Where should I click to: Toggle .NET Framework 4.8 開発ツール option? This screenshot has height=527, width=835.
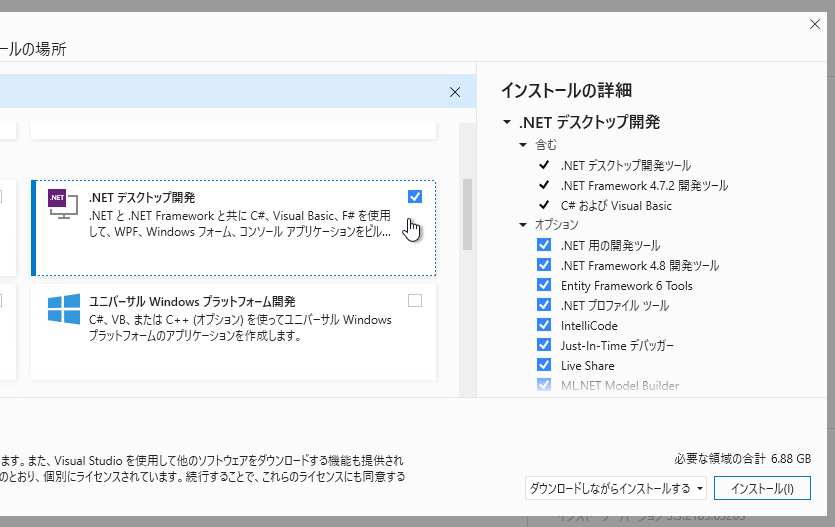(544, 265)
